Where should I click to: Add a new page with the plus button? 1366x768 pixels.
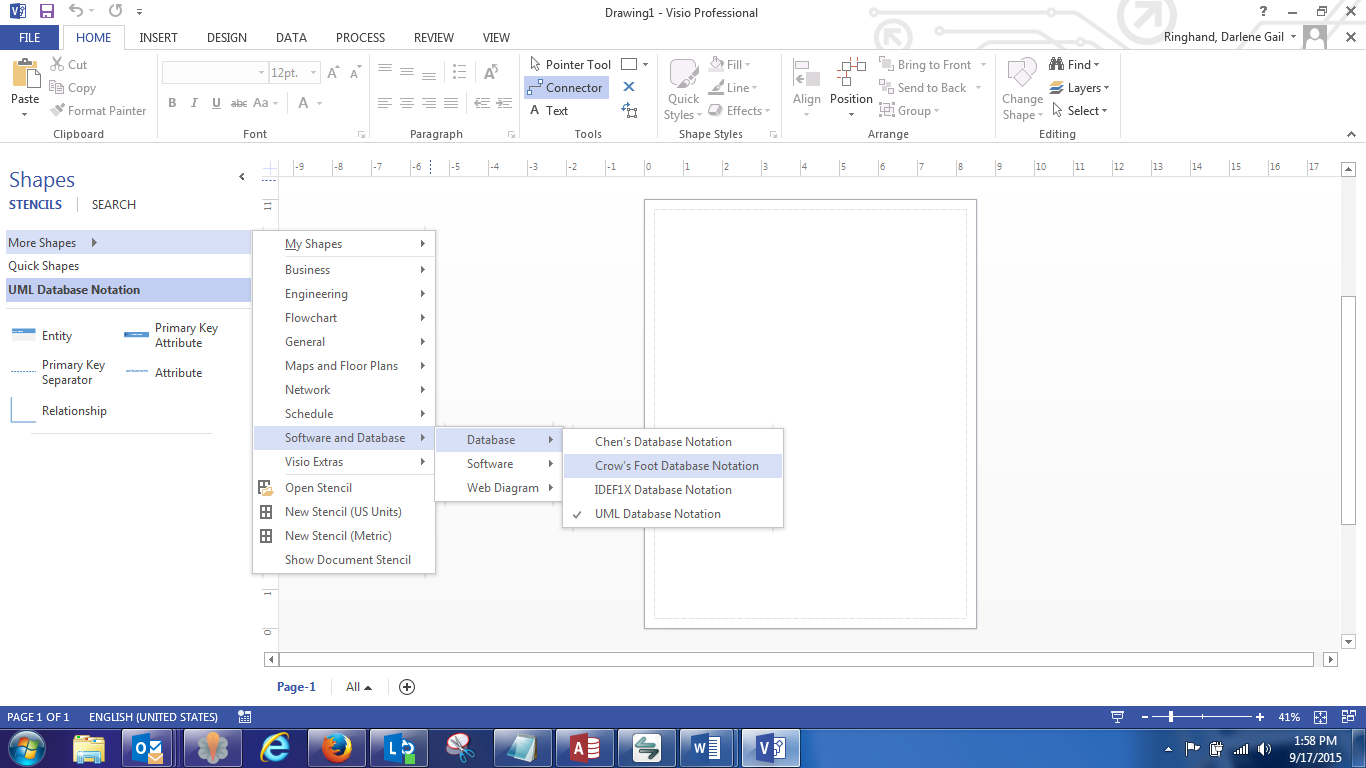pos(406,687)
